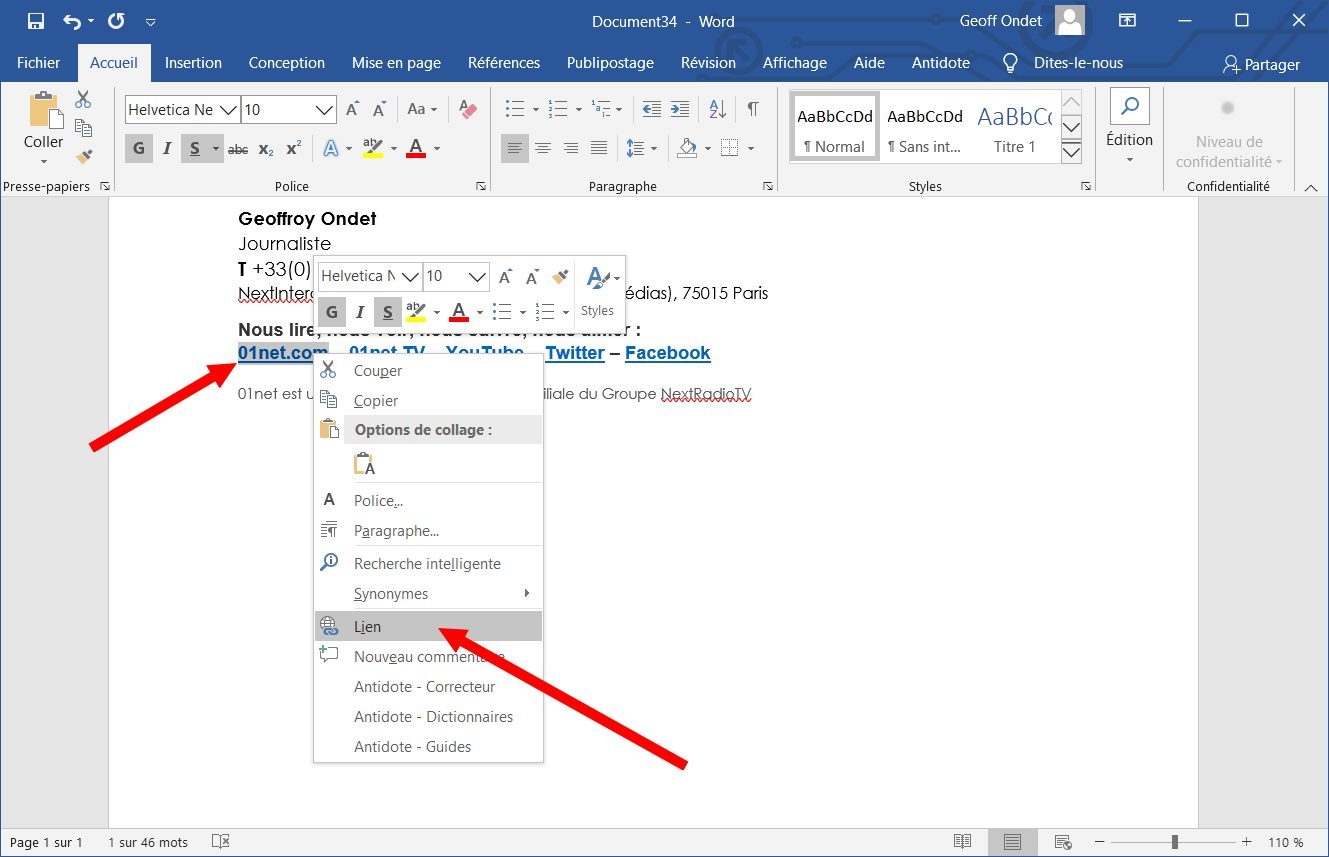The width and height of the screenshot is (1329, 857).
Task: Open the Insertion tab
Action: pos(193,62)
